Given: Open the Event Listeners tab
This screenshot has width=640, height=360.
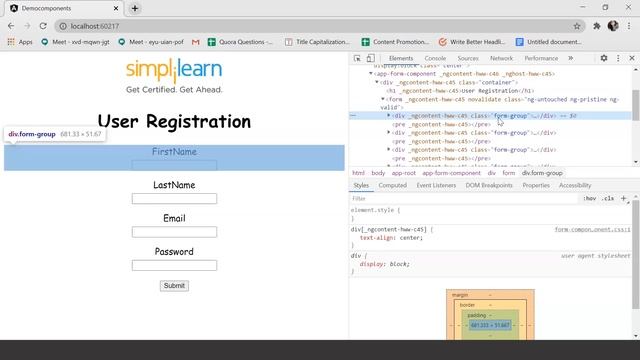Looking at the screenshot, I should [436, 185].
